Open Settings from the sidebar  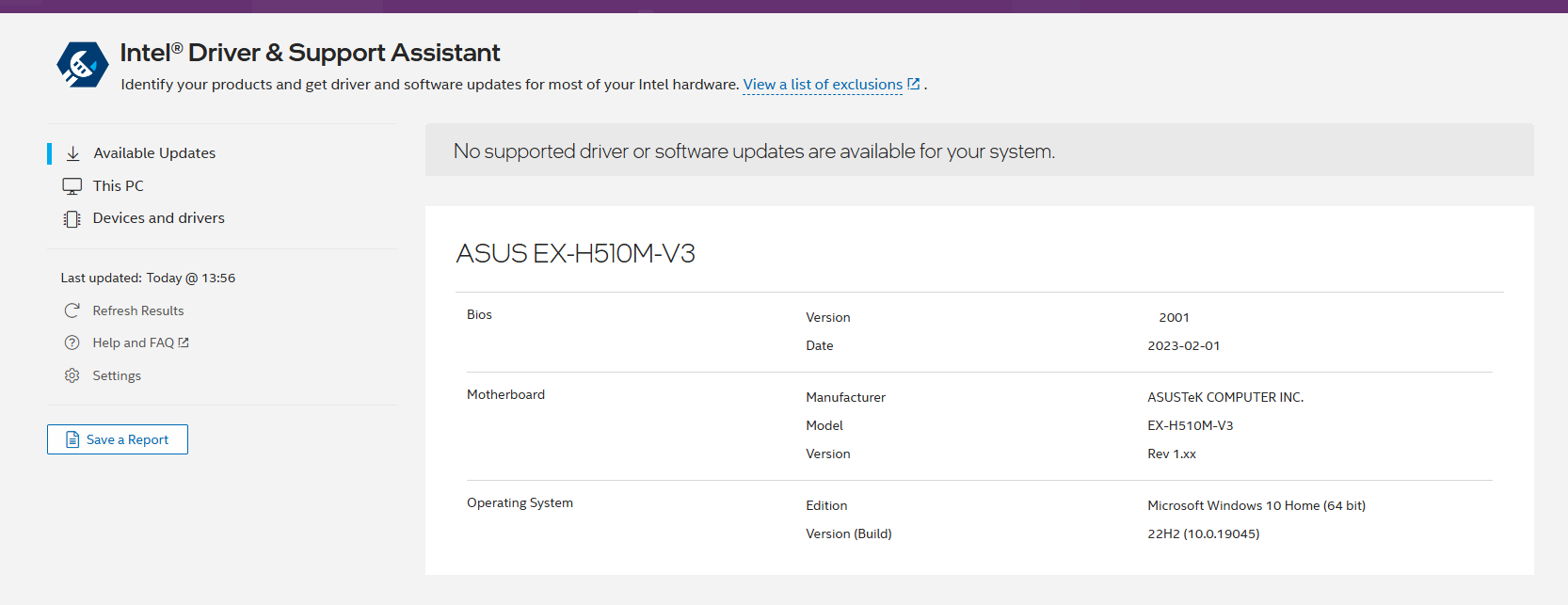point(117,375)
